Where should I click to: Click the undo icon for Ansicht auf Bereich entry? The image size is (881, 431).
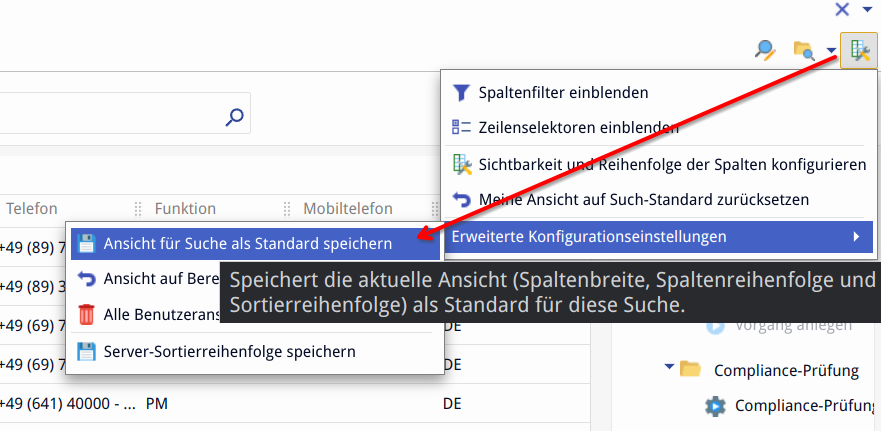(87, 279)
